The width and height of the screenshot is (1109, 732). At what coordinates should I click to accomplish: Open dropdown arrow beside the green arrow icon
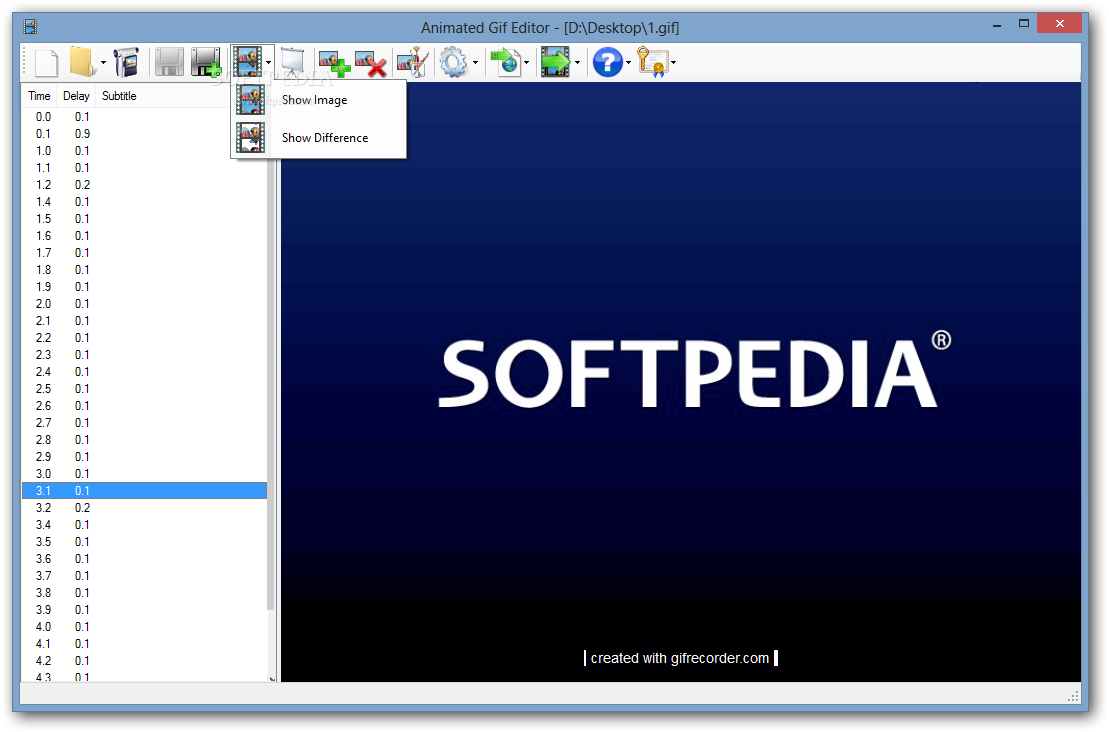coord(577,63)
